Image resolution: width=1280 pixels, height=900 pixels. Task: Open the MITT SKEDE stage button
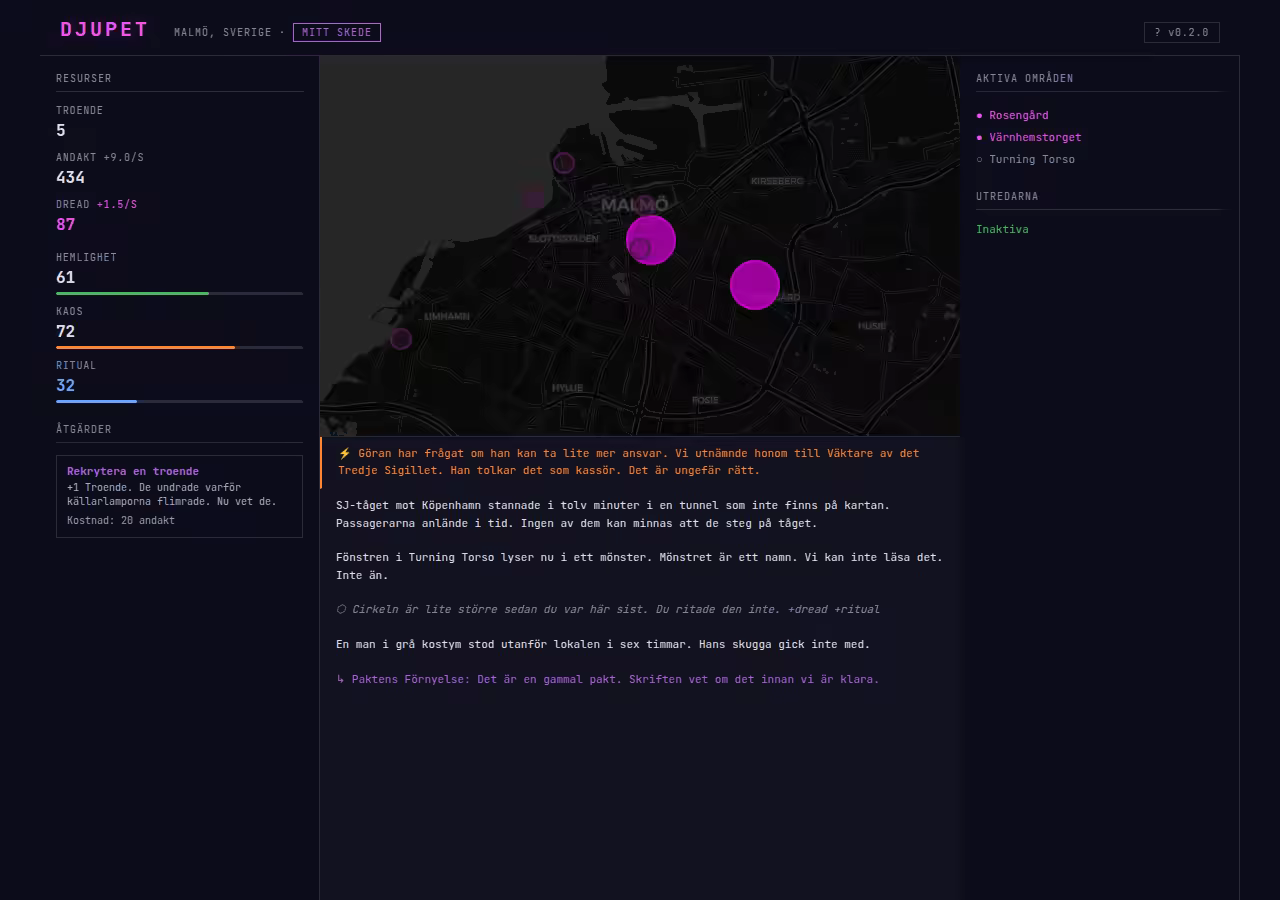pos(337,33)
